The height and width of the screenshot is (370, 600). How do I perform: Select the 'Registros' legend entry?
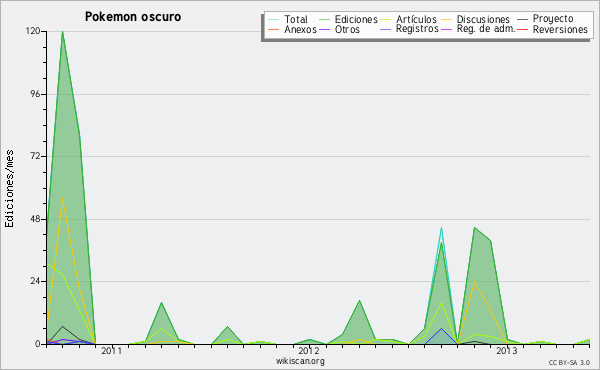pyautogui.click(x=417, y=29)
